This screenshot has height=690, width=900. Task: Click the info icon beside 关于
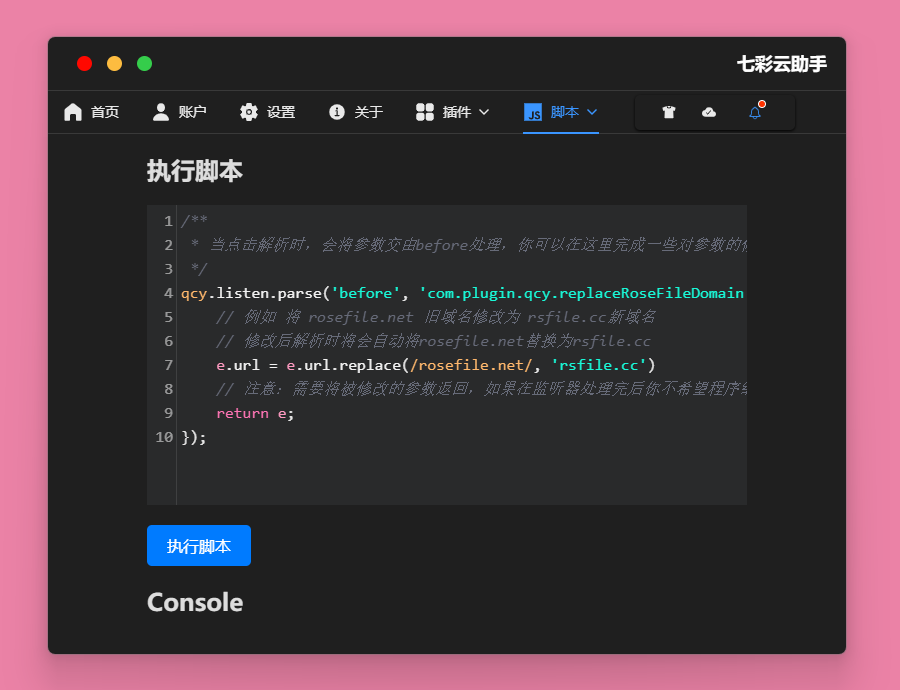pyautogui.click(x=337, y=112)
